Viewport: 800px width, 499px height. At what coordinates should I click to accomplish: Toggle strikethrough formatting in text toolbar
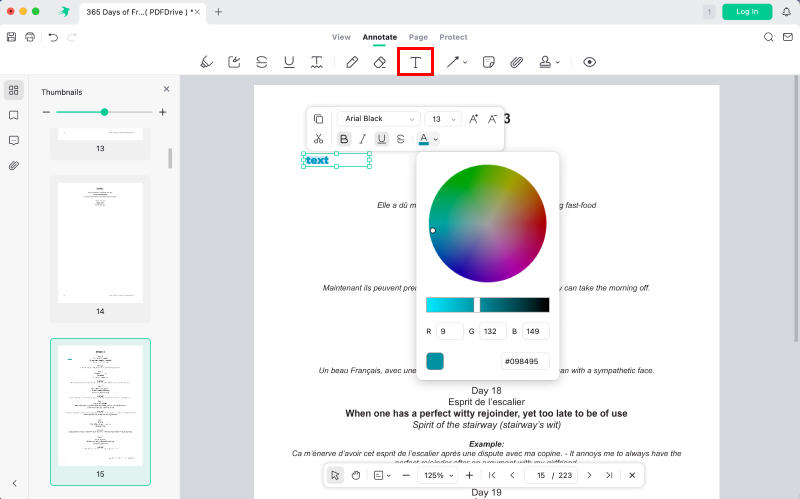[401, 139]
